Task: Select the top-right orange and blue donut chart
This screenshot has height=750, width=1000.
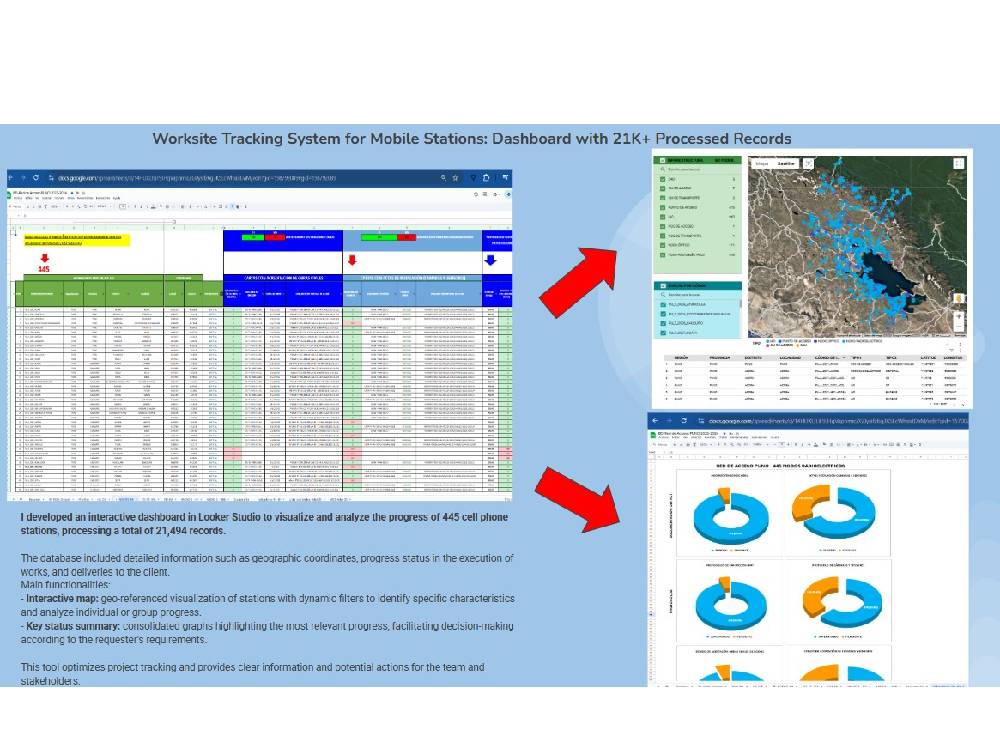Action: coord(835,513)
